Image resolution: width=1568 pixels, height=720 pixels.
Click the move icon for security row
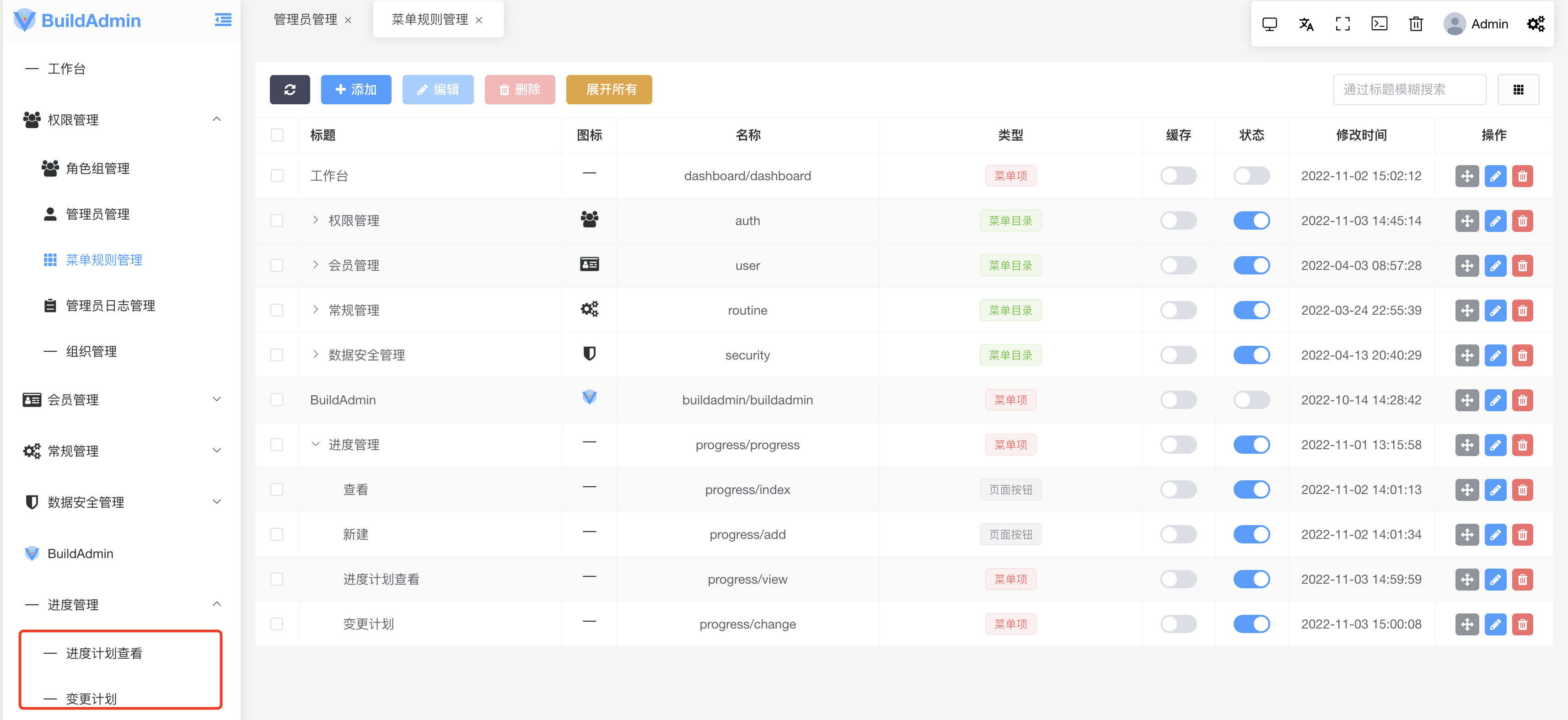click(1466, 355)
